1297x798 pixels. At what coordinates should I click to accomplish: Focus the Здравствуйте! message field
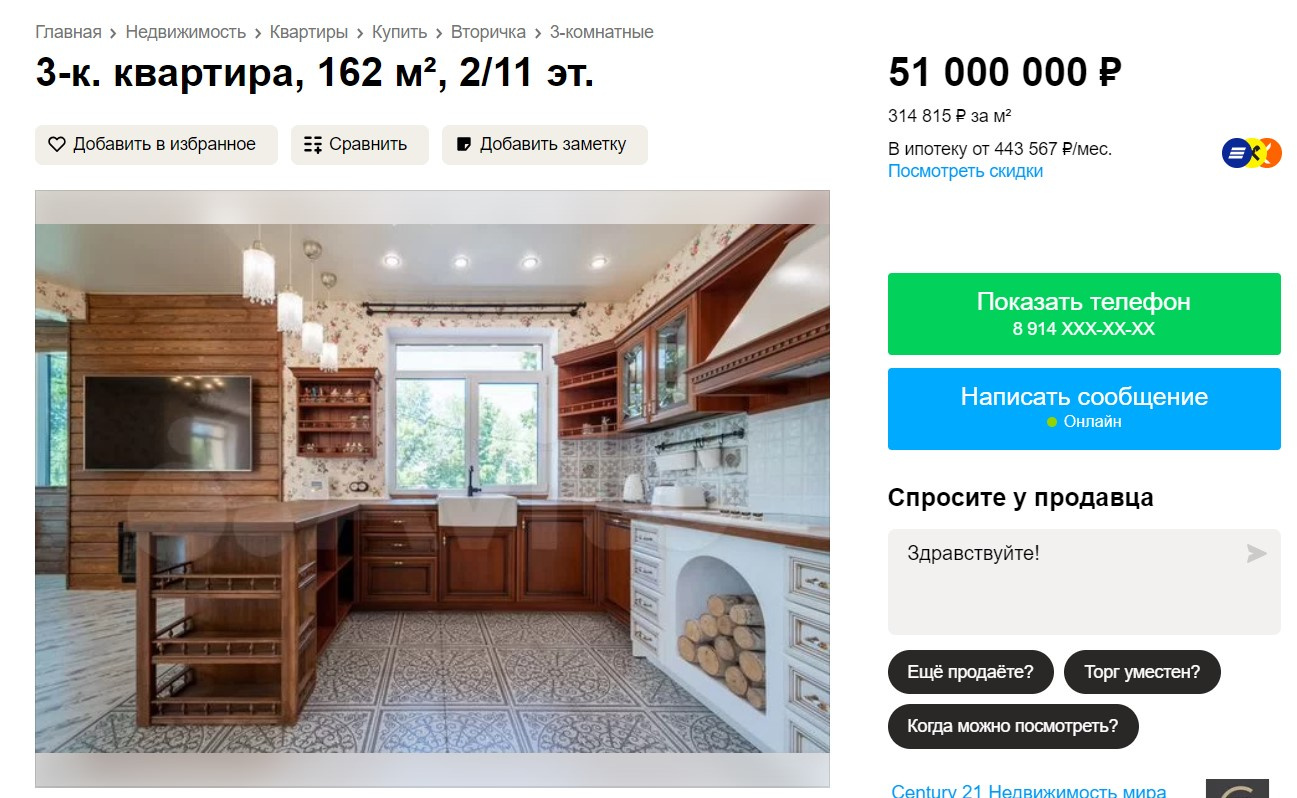tap(1084, 582)
